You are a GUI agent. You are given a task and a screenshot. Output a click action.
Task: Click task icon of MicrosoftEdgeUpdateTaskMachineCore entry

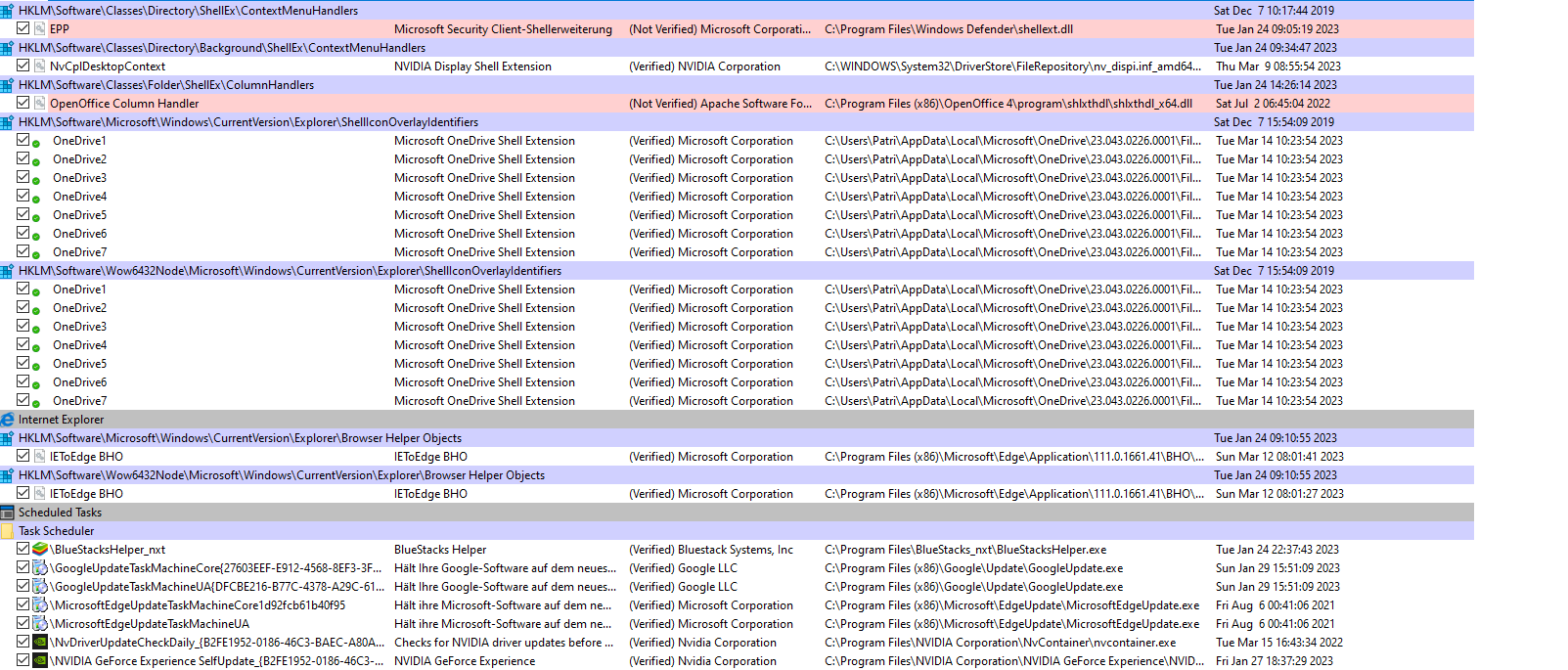(x=40, y=605)
